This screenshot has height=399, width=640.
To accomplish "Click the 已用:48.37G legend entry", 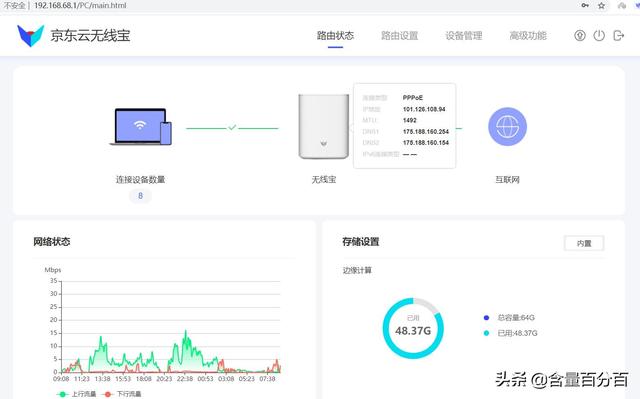I will pos(510,333).
